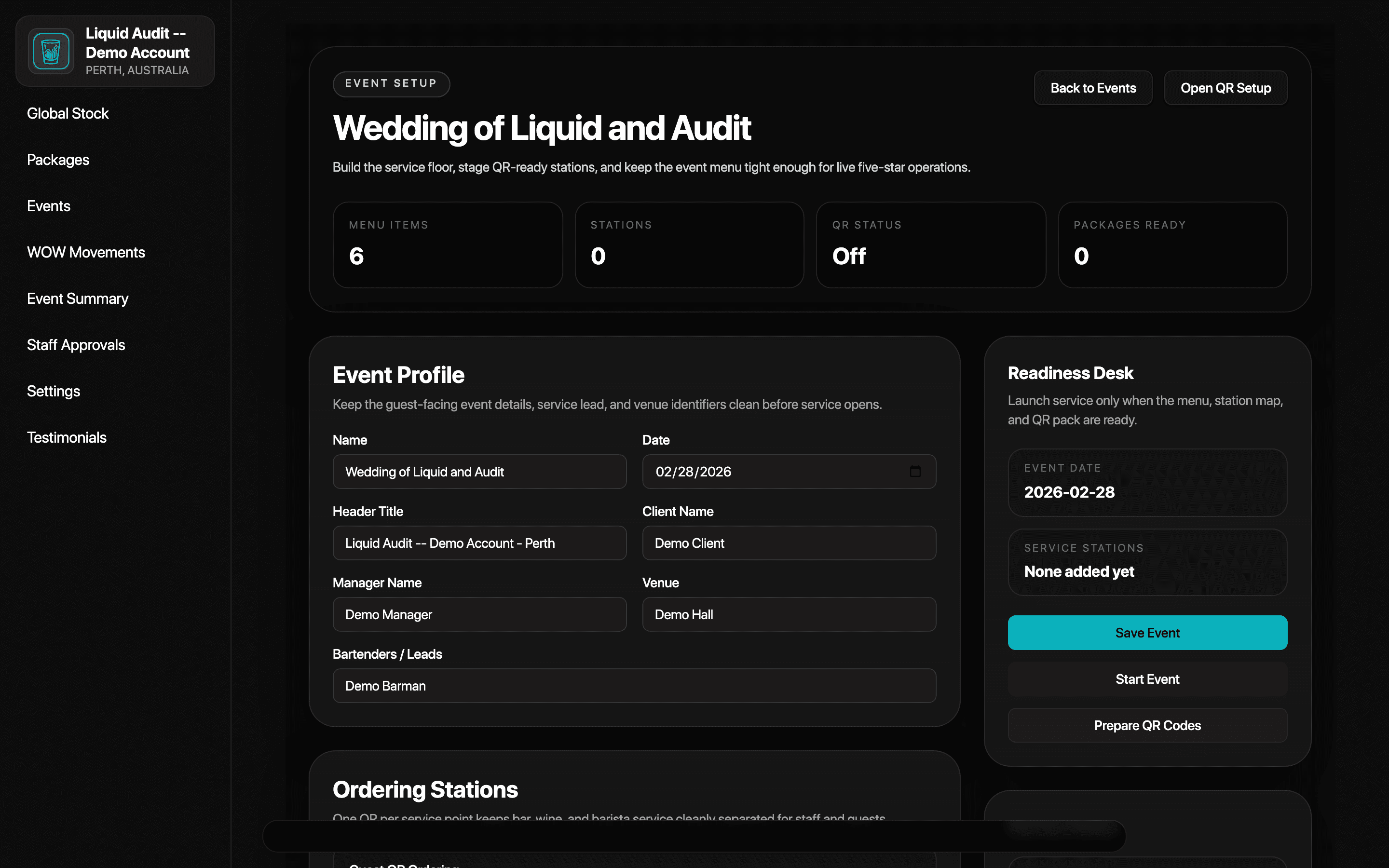Go to Packages in the sidebar
Image resolution: width=1389 pixels, height=868 pixels.
pos(58,160)
